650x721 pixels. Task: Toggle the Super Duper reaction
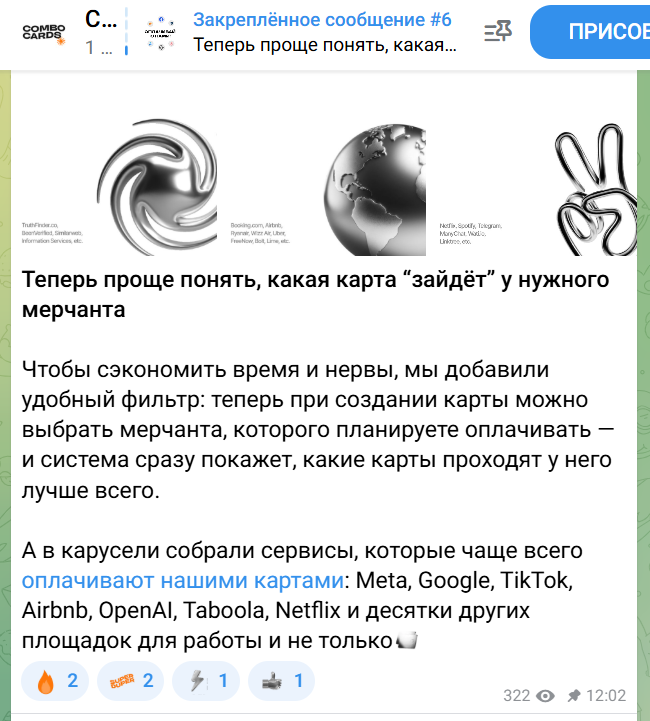131,681
